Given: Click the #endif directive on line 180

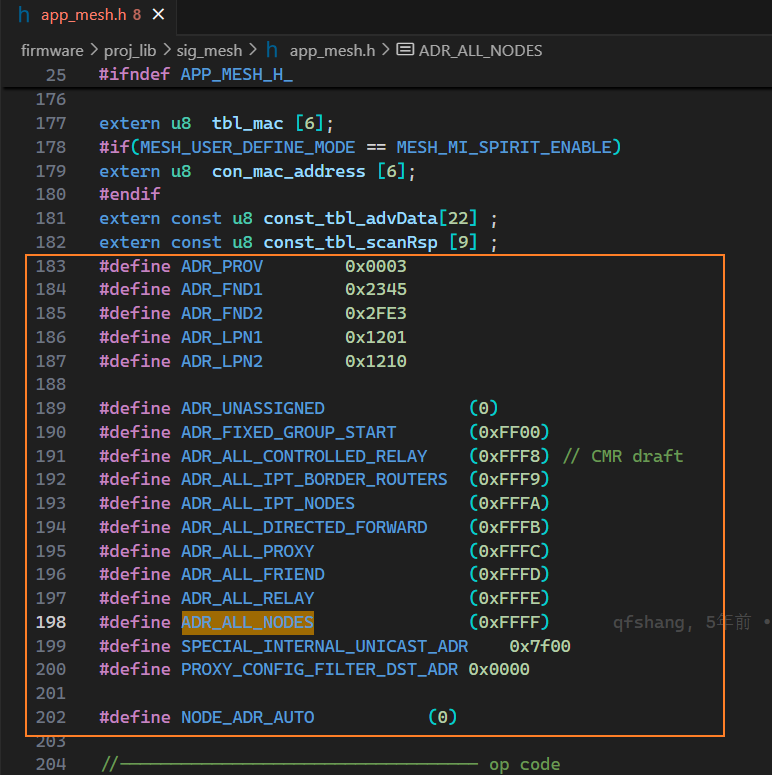Looking at the screenshot, I should click(x=129, y=194).
